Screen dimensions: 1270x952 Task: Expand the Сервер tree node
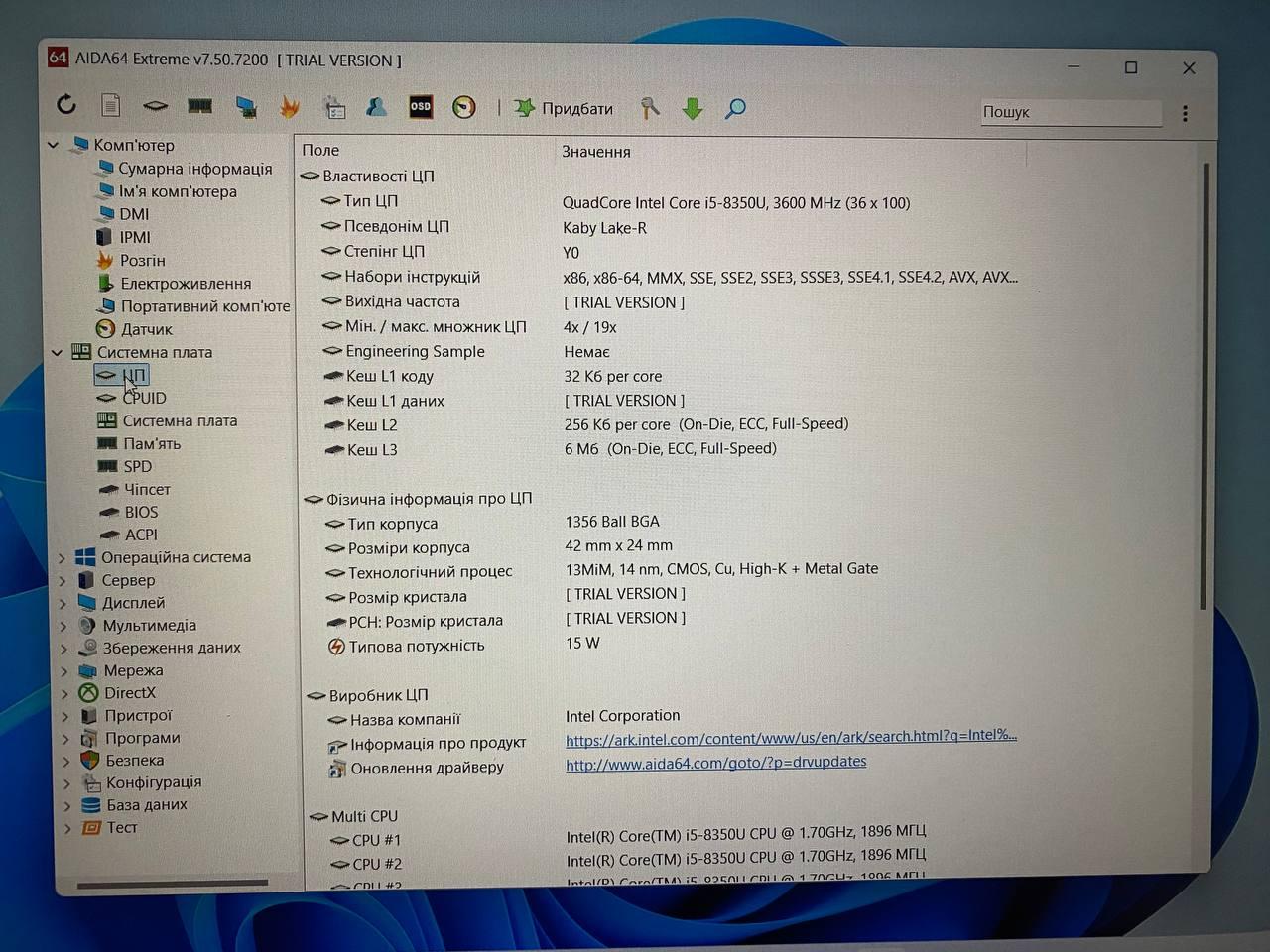63,581
